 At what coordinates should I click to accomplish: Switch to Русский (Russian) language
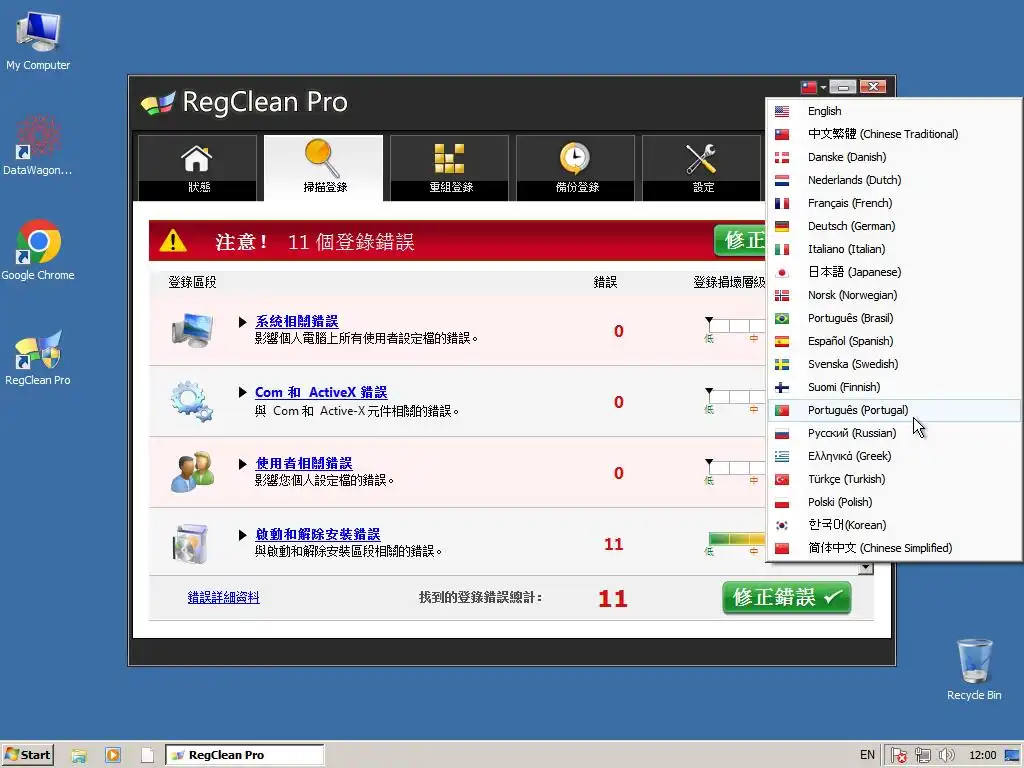pos(894,433)
